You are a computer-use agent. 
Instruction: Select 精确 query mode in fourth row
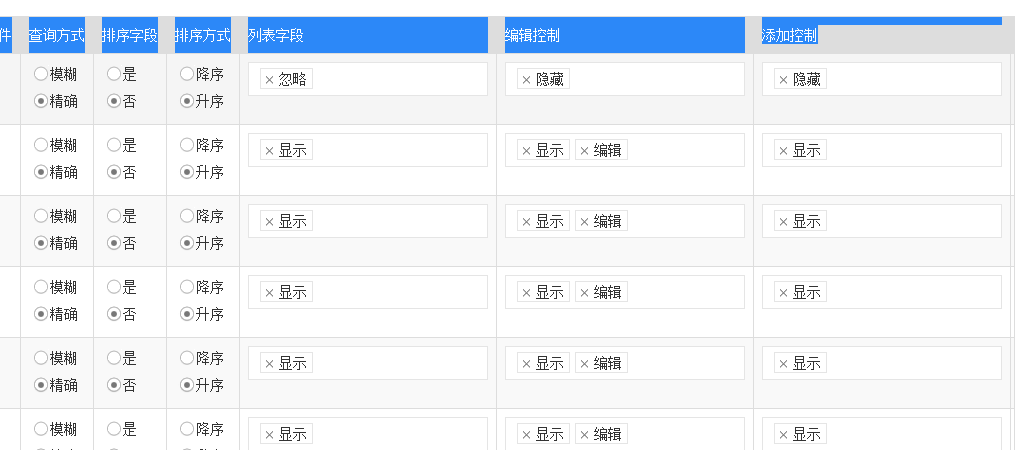click(x=41, y=314)
